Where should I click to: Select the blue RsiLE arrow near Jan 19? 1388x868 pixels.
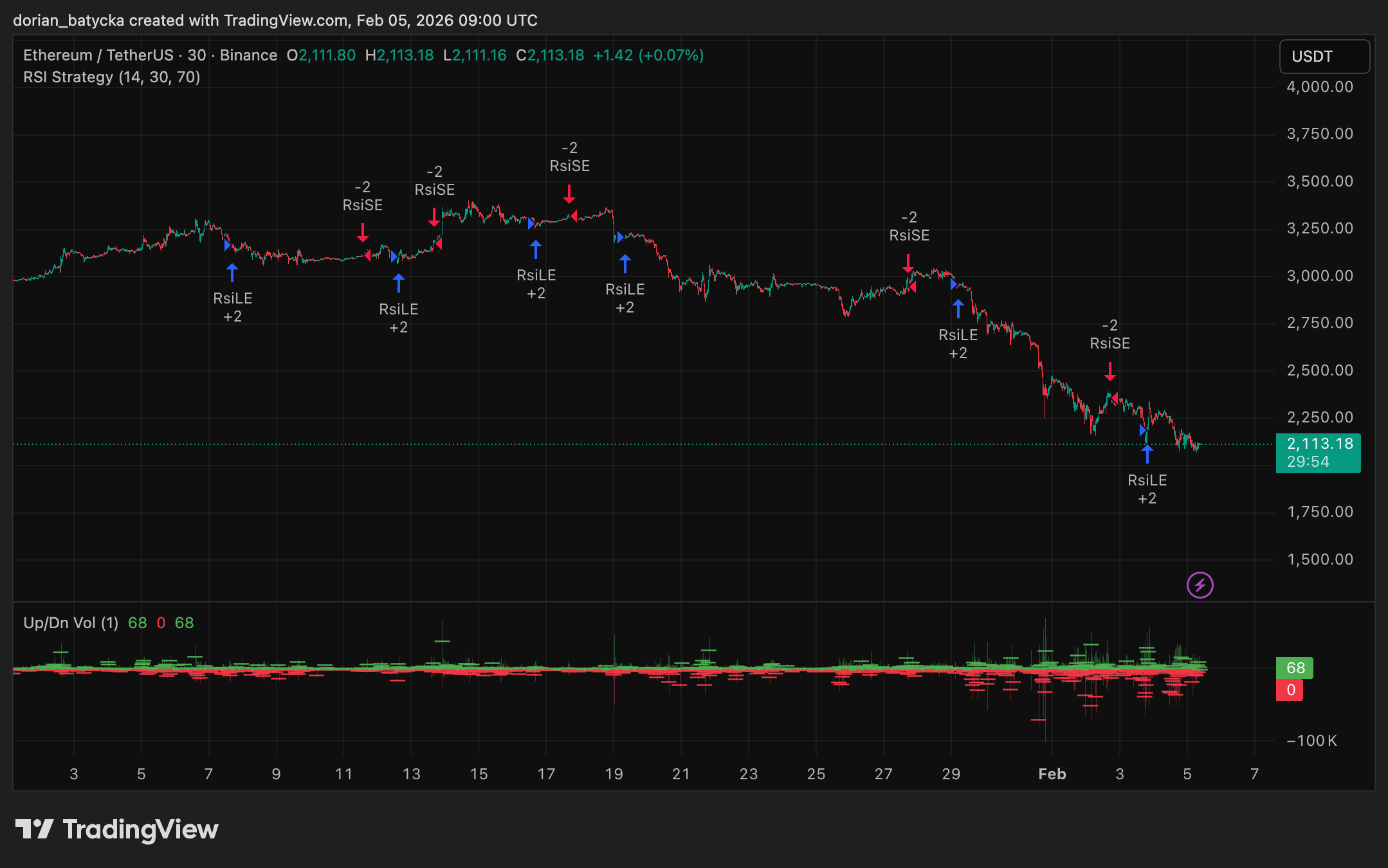[625, 264]
